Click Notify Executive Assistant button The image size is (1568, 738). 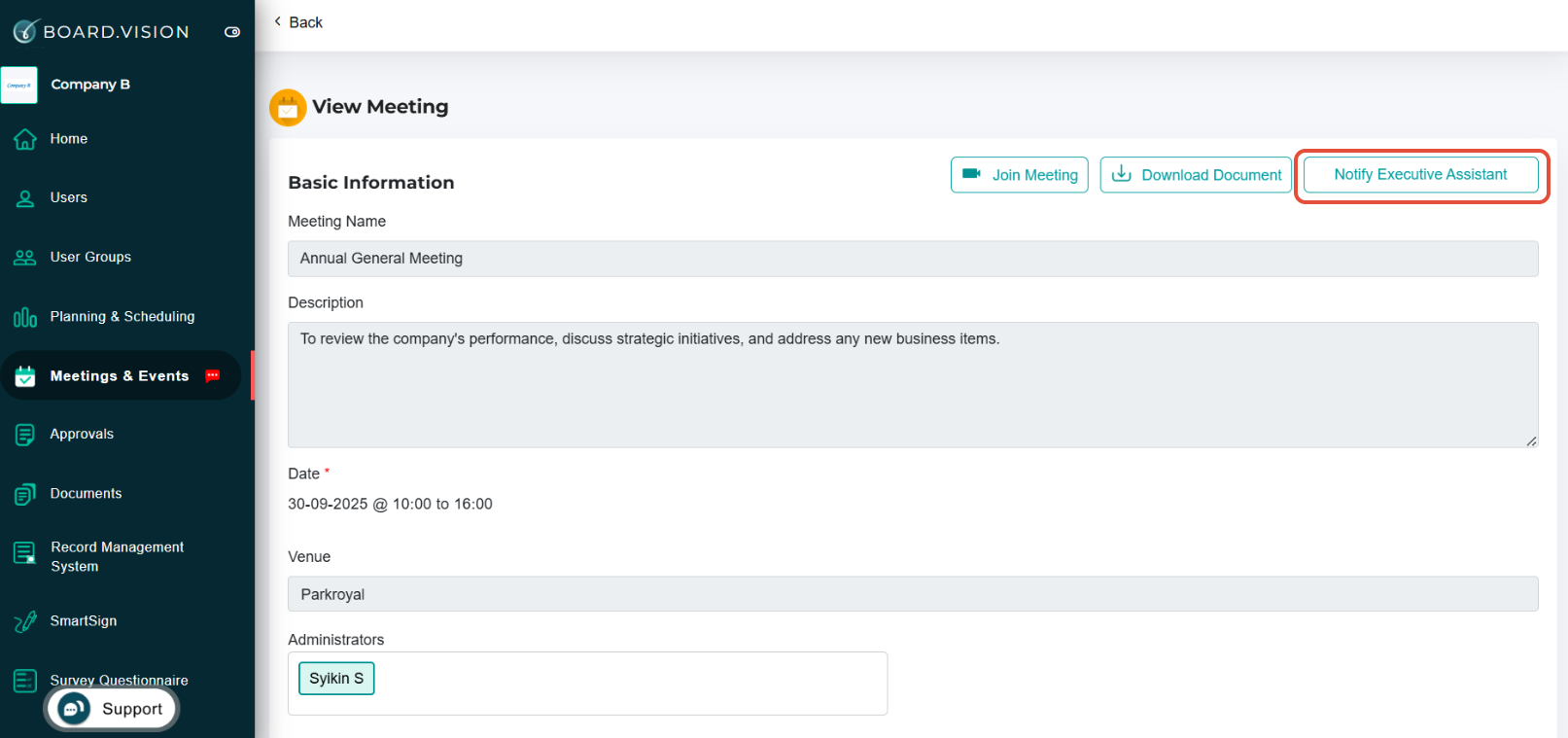coord(1420,175)
